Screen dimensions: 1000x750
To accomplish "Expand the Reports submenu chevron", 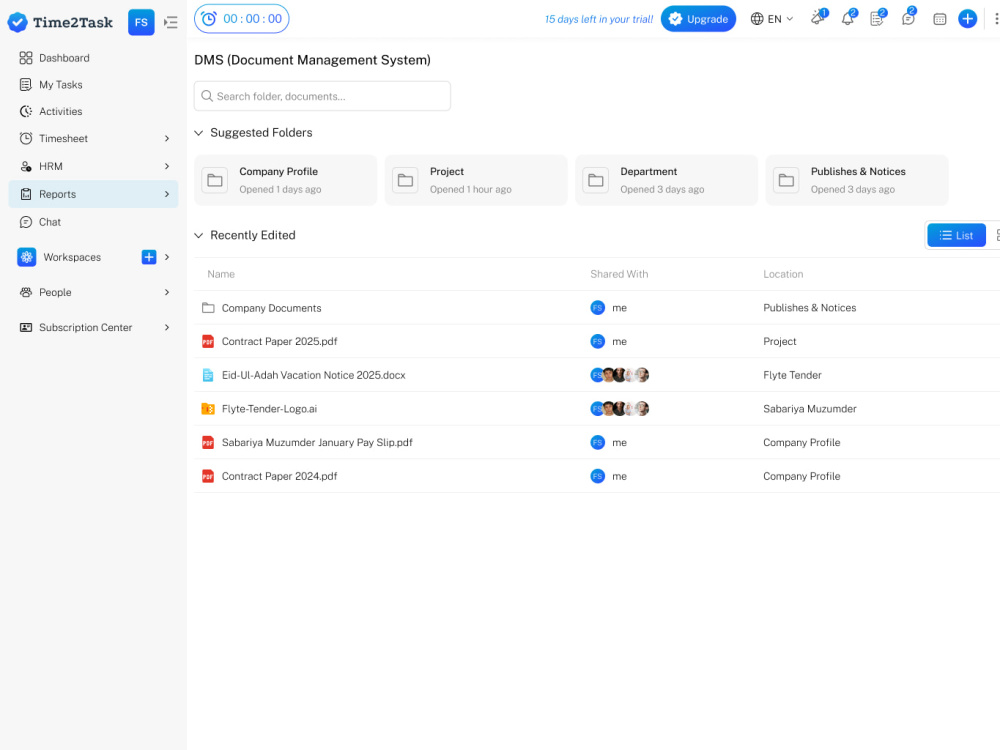I will coord(167,194).
